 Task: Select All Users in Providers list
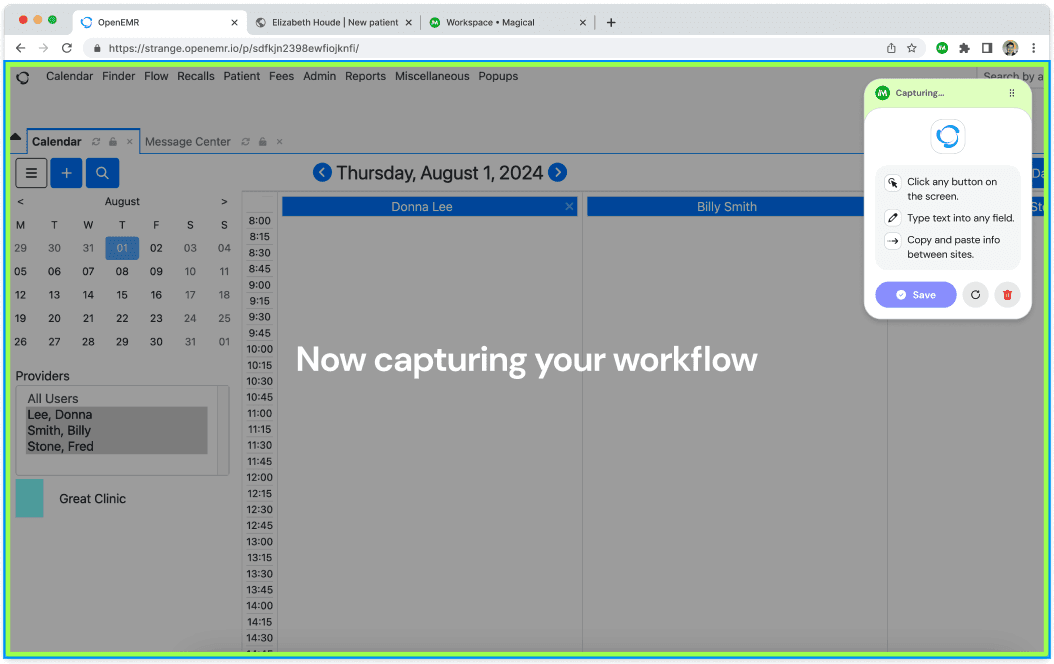coord(52,399)
